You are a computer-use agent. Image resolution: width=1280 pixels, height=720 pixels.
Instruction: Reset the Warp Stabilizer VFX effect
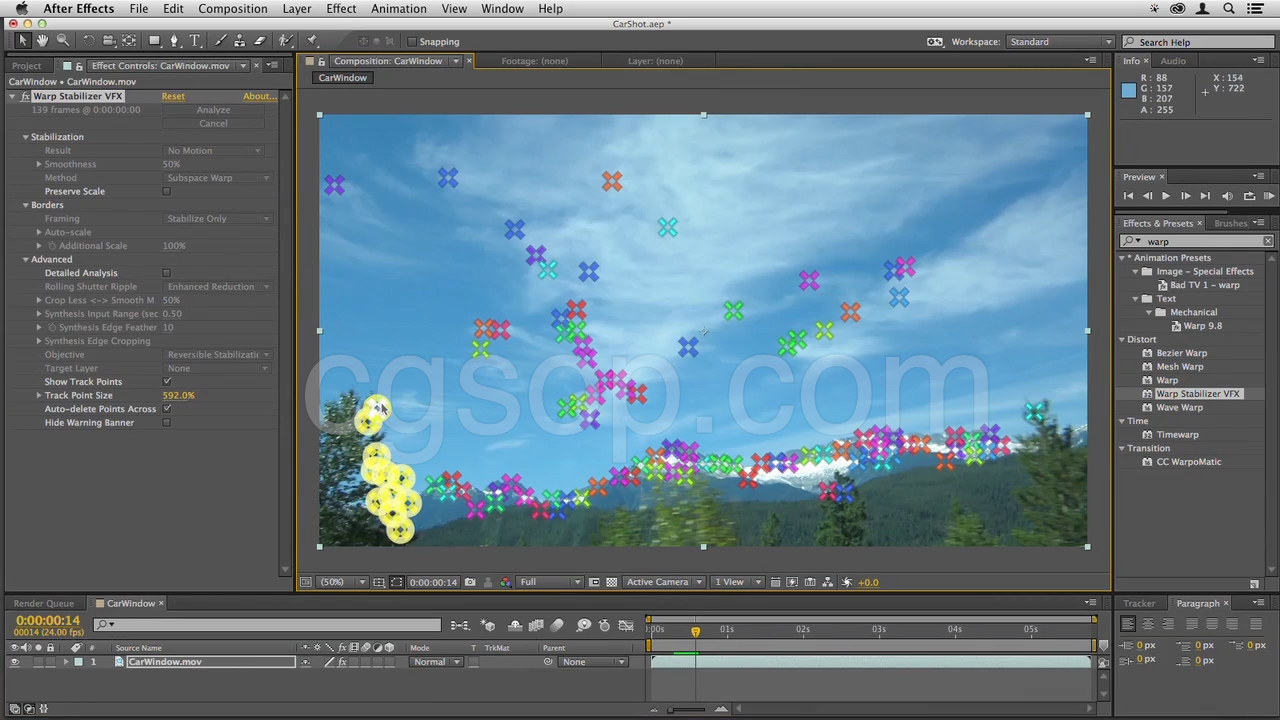[173, 97]
